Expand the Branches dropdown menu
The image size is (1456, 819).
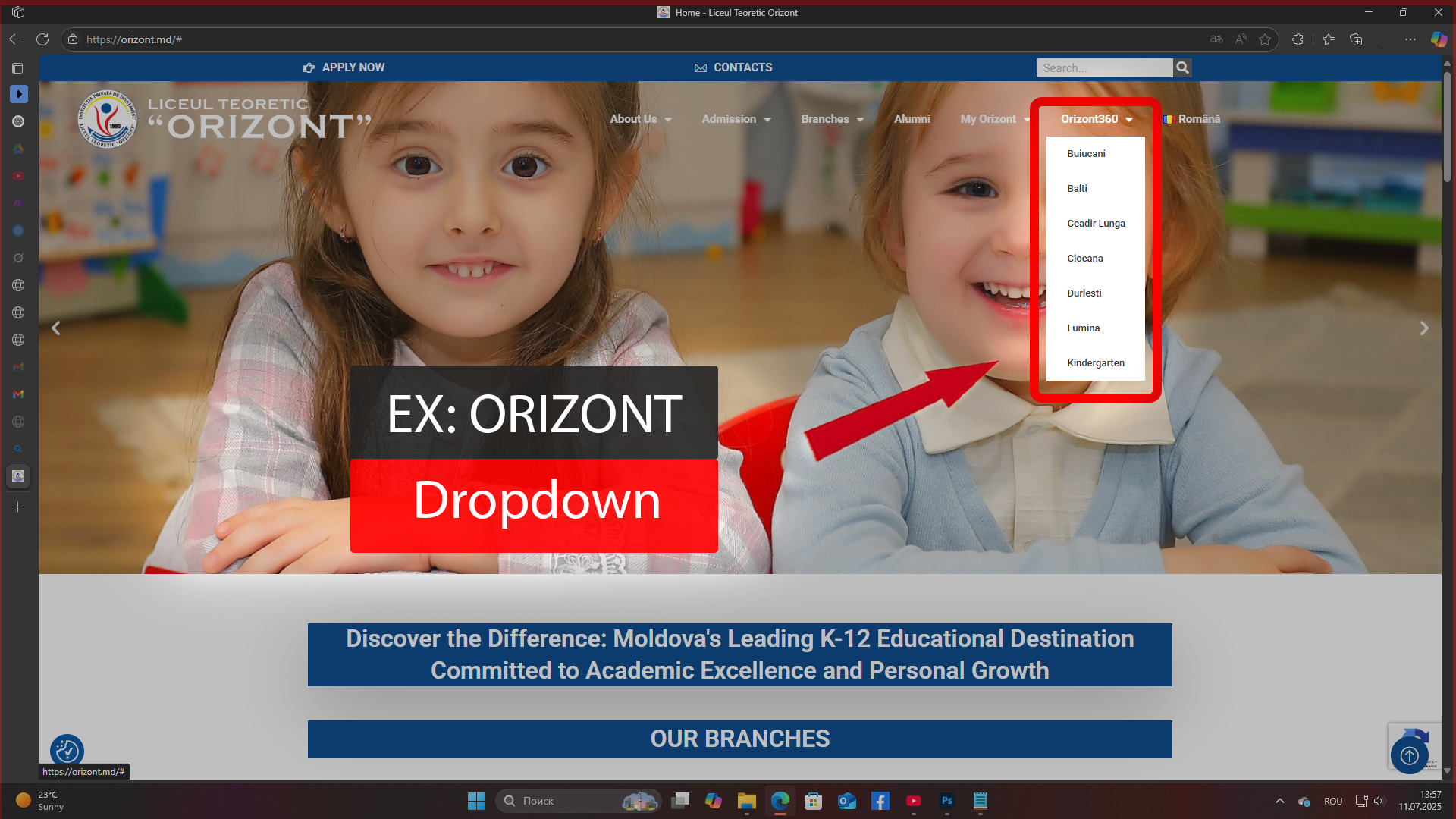pos(832,119)
